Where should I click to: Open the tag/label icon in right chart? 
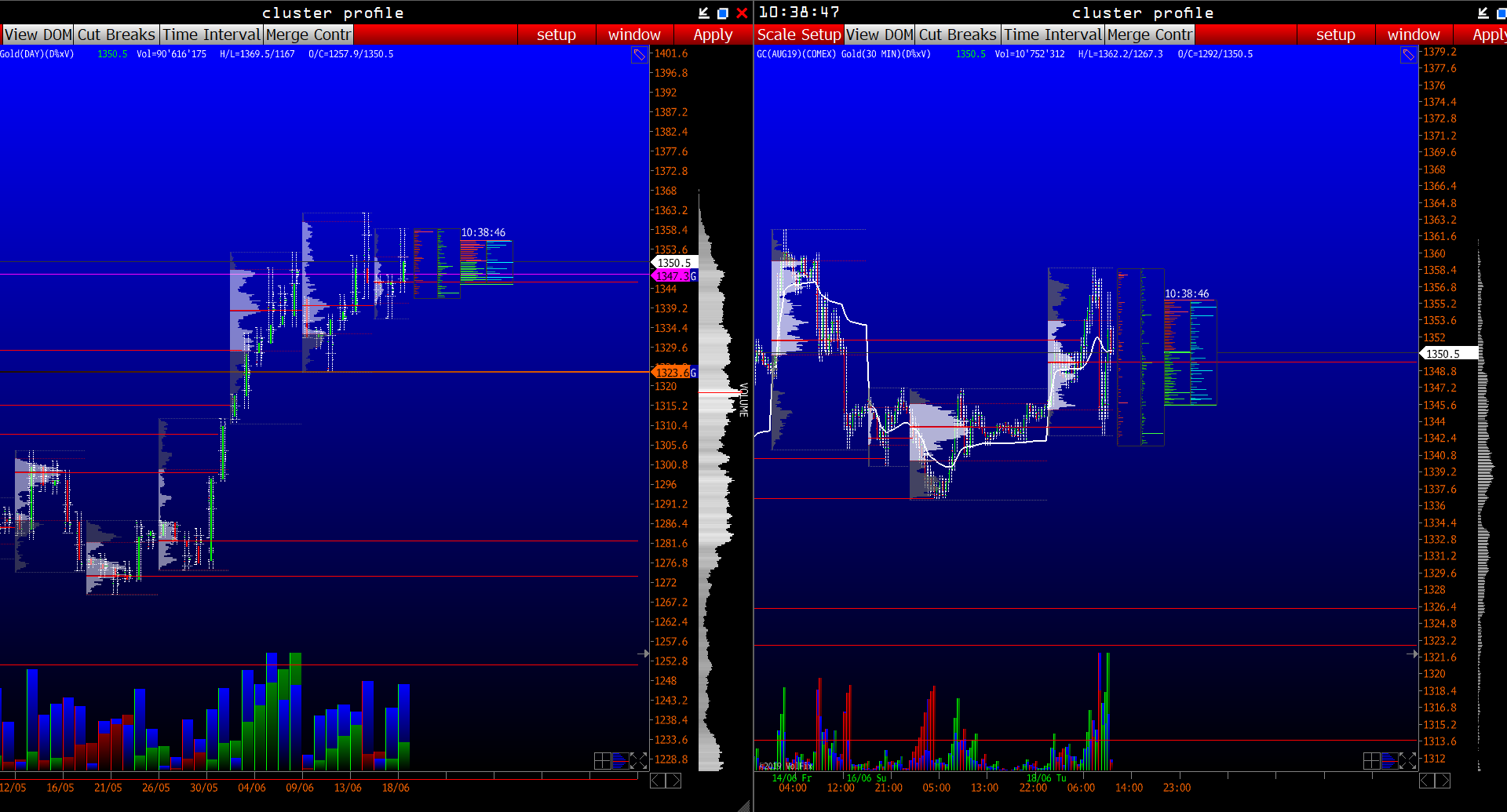click(1409, 55)
